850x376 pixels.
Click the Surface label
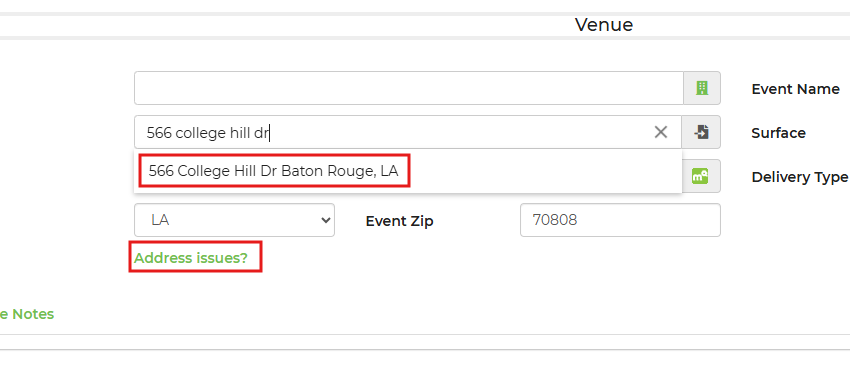tap(778, 133)
